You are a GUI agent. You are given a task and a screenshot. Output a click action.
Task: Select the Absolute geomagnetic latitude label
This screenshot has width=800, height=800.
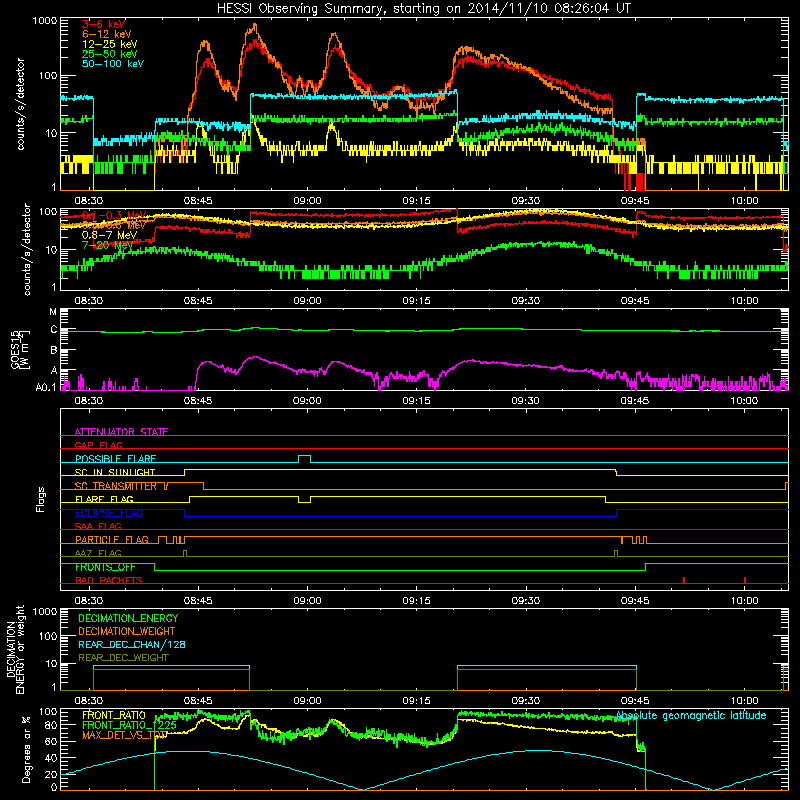coord(691,716)
